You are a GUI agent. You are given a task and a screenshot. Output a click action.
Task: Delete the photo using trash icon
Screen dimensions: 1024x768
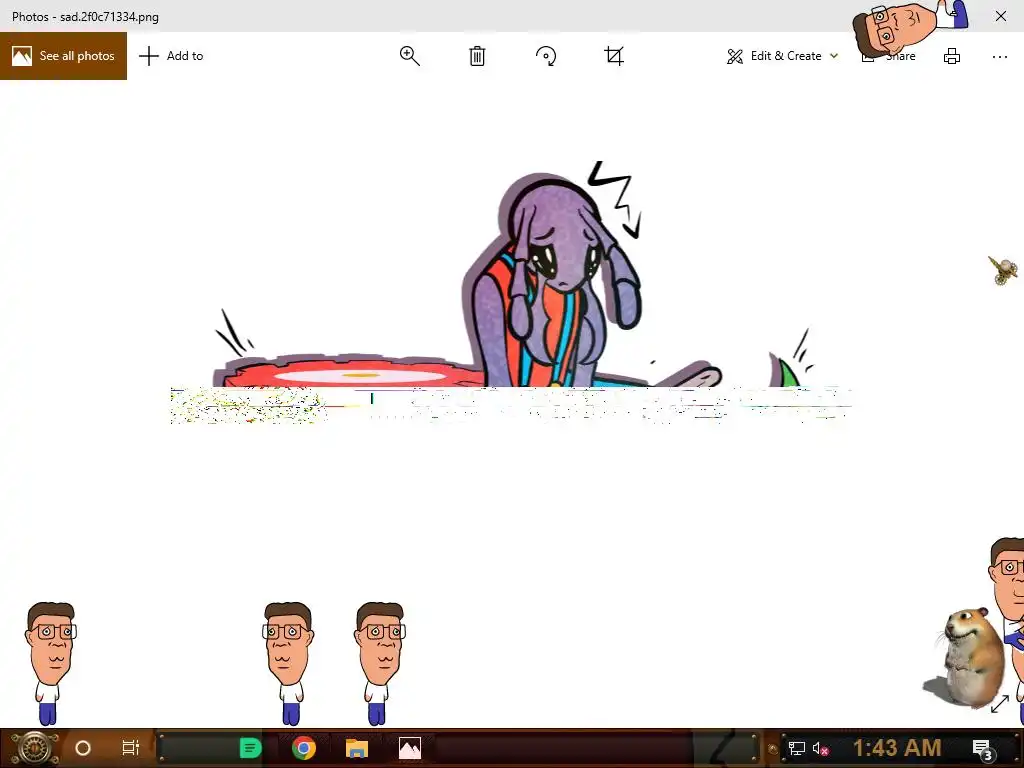click(477, 56)
